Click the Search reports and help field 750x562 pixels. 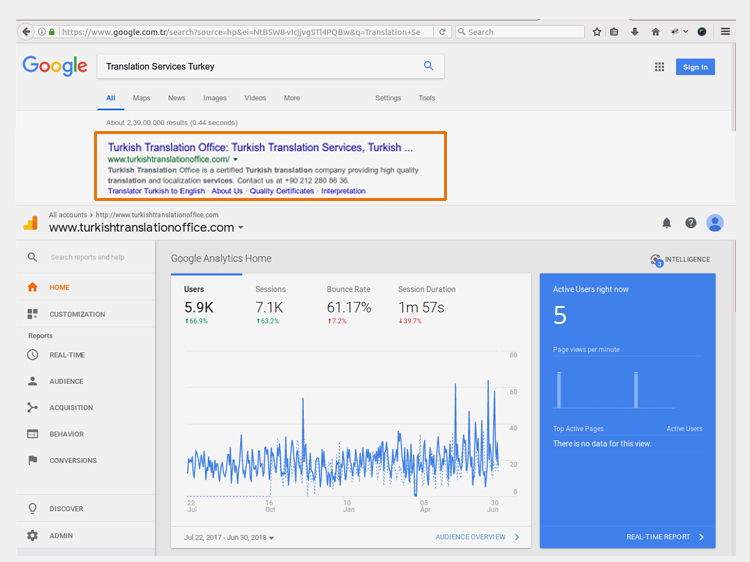tap(87, 257)
